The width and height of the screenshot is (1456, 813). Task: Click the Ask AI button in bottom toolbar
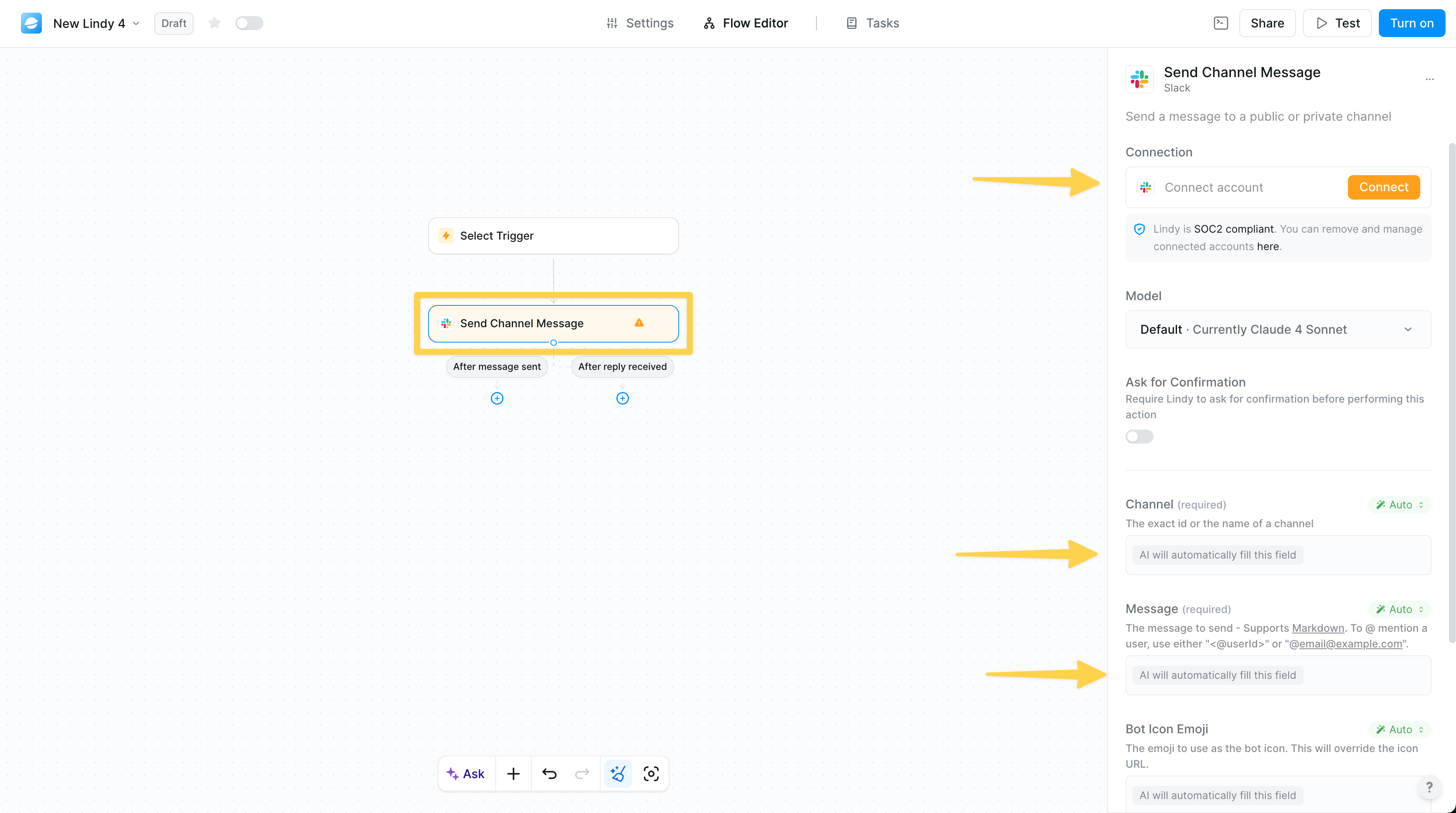(x=466, y=773)
